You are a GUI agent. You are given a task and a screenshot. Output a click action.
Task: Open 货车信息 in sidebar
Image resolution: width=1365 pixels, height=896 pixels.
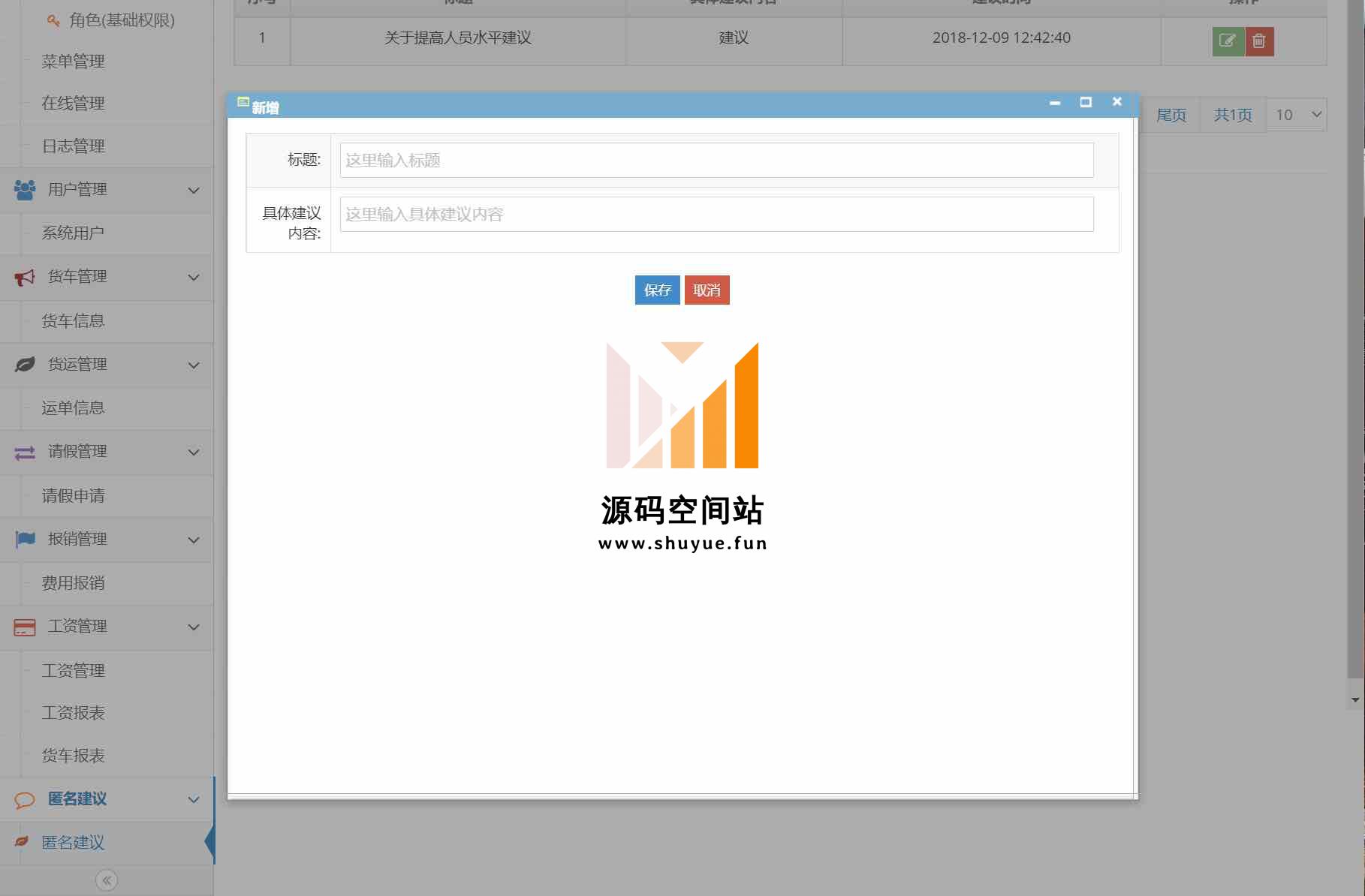click(x=73, y=321)
